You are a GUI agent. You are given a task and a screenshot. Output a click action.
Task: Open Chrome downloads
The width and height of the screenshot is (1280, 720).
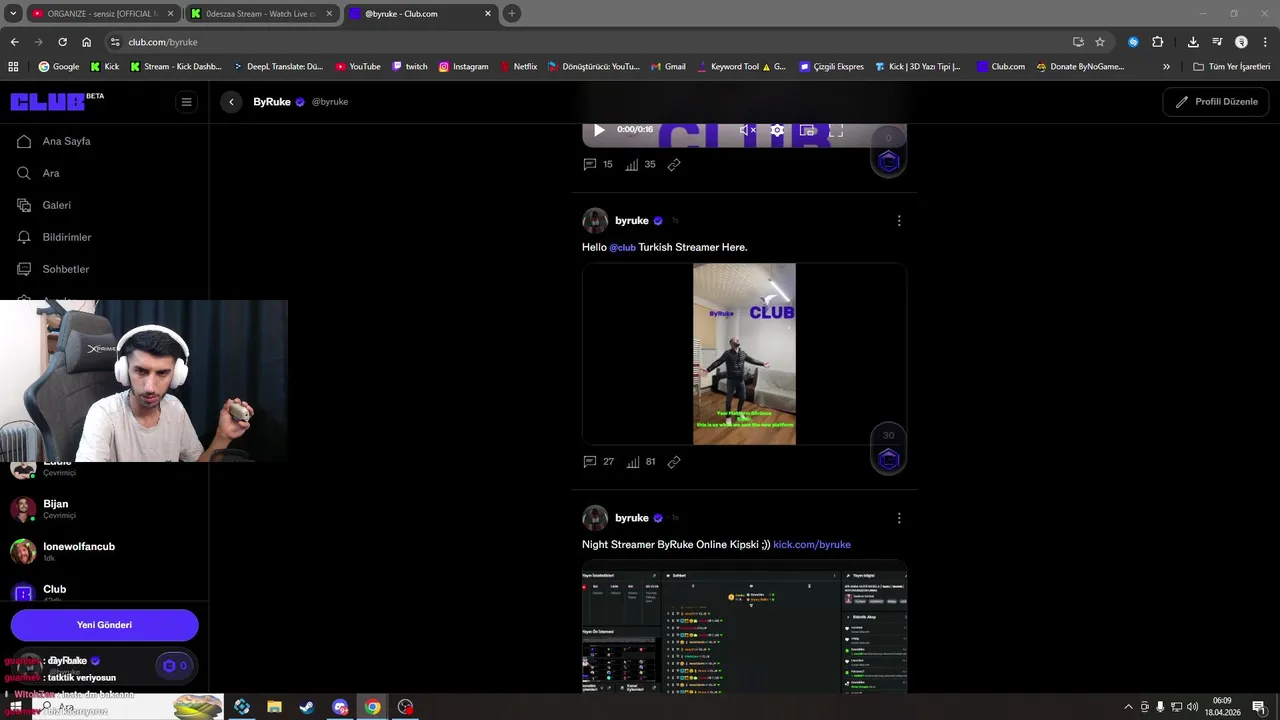(1193, 42)
